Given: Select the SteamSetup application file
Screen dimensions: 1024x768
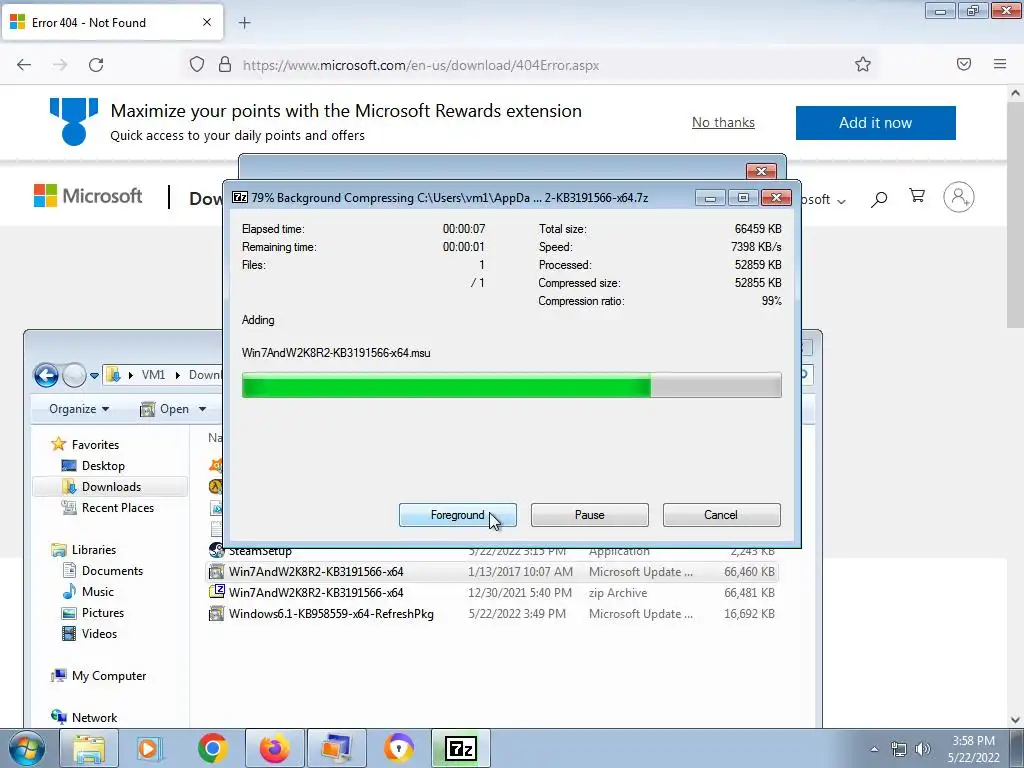Looking at the screenshot, I should click(x=492, y=551).
